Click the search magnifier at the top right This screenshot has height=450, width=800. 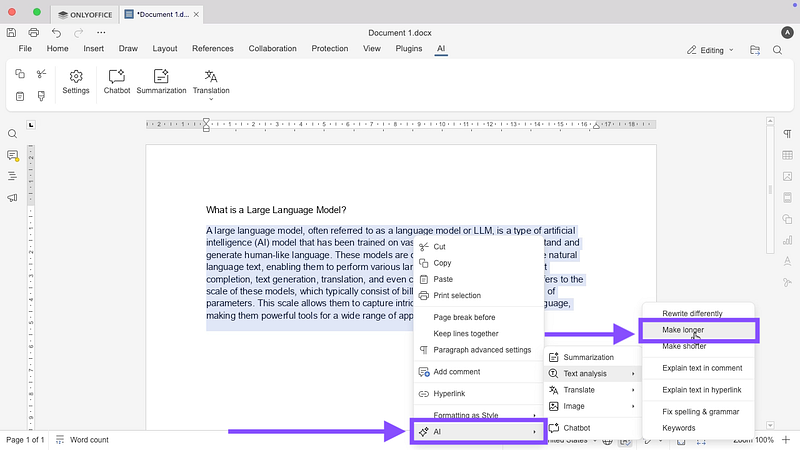778,49
